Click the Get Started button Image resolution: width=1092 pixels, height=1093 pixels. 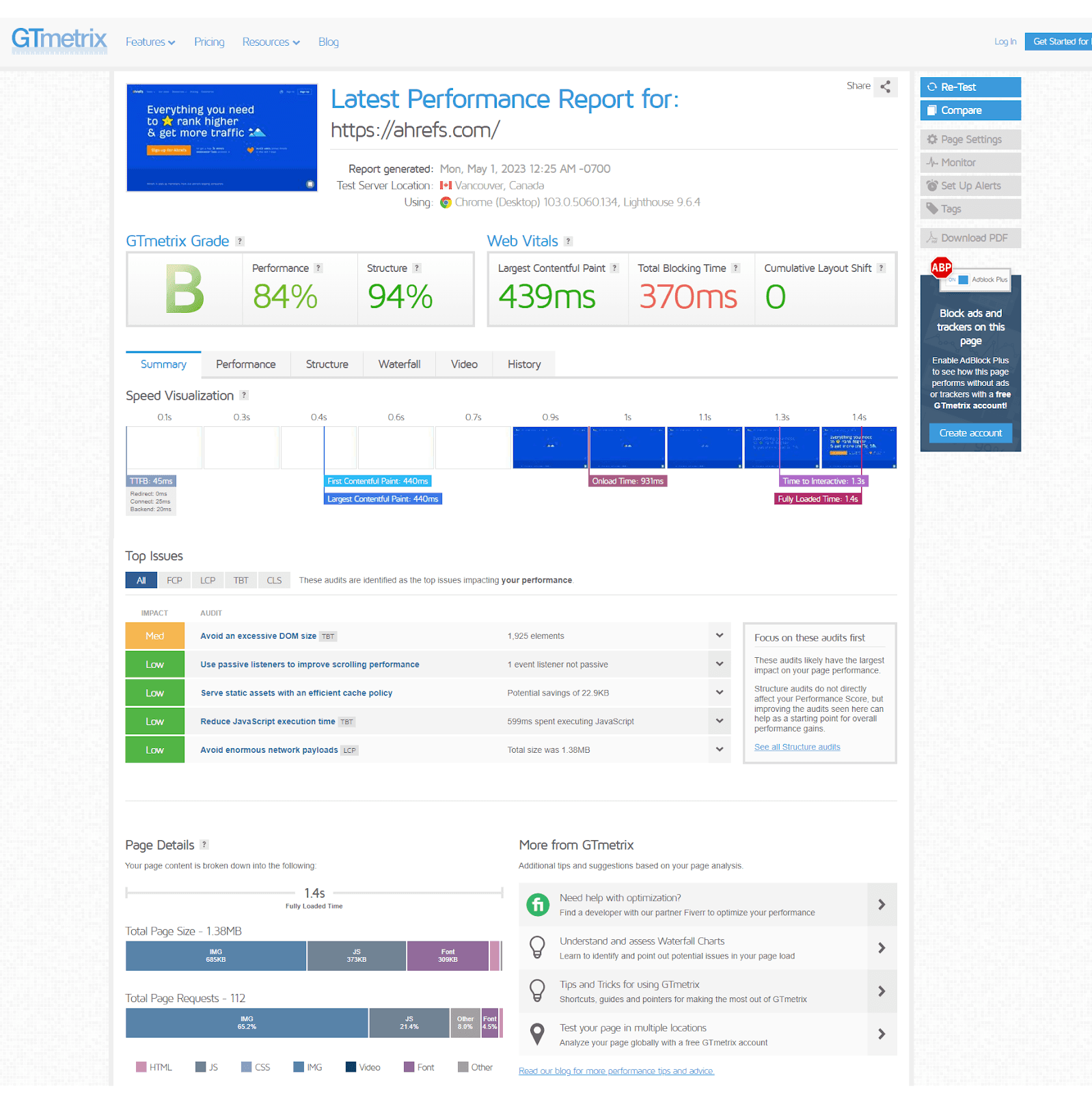[1059, 42]
